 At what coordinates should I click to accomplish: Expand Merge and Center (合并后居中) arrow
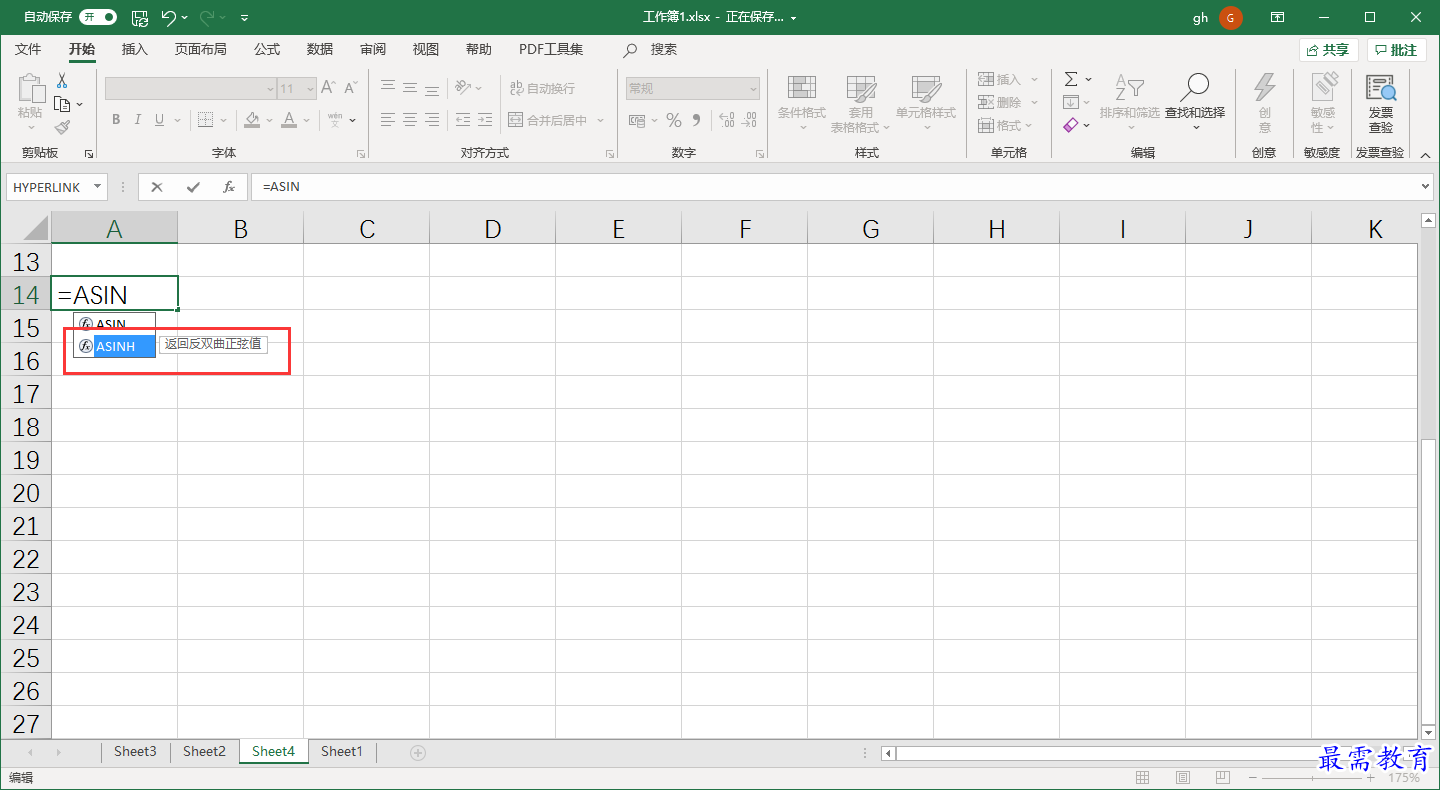[x=601, y=120]
